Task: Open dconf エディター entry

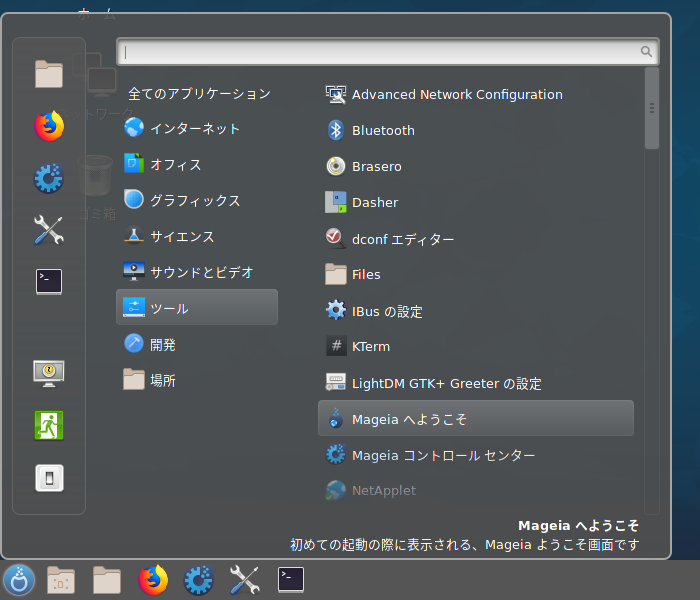Action: 475,239
